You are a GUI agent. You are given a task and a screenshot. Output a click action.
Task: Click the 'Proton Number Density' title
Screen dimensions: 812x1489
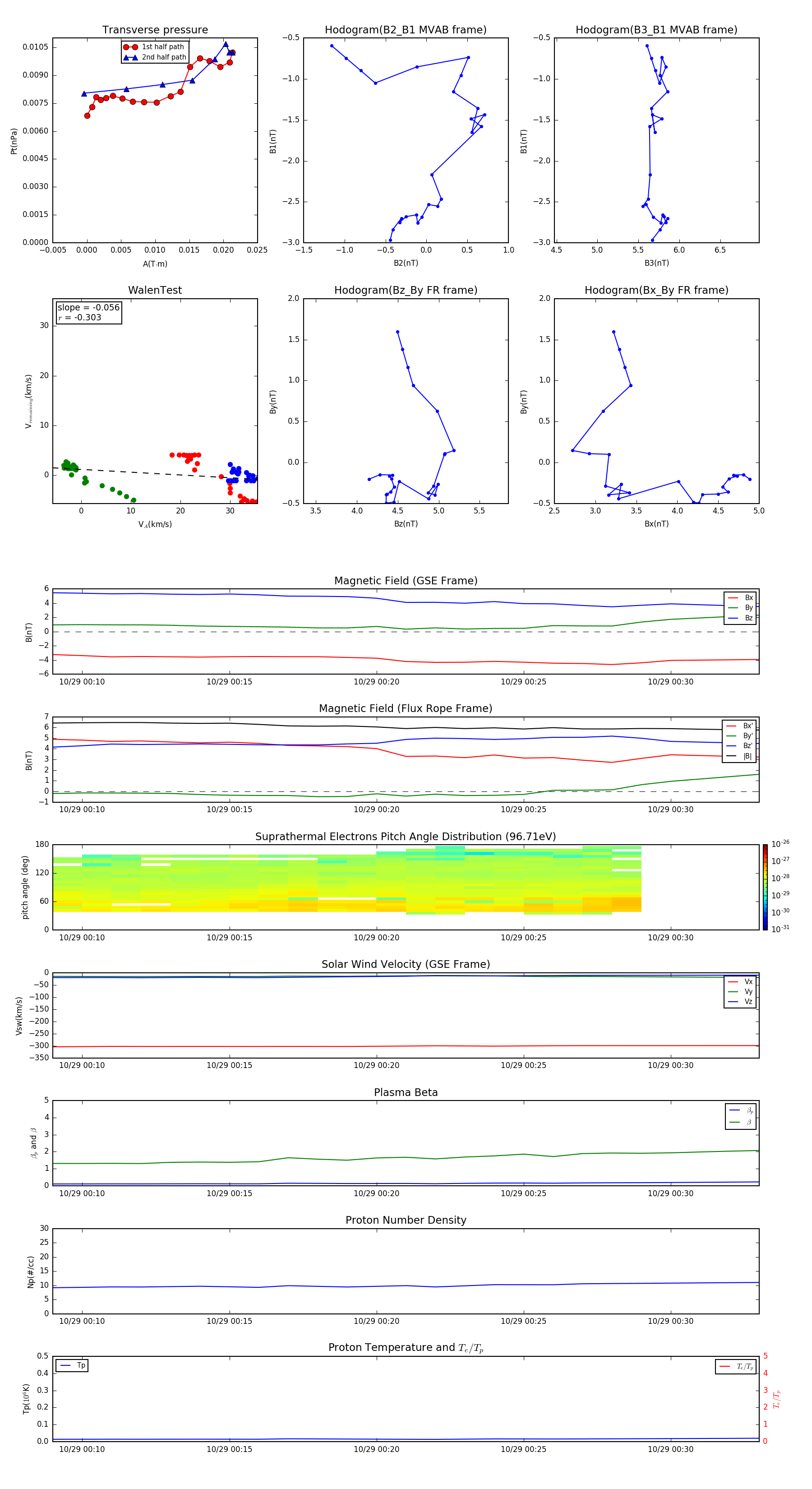click(x=406, y=1220)
